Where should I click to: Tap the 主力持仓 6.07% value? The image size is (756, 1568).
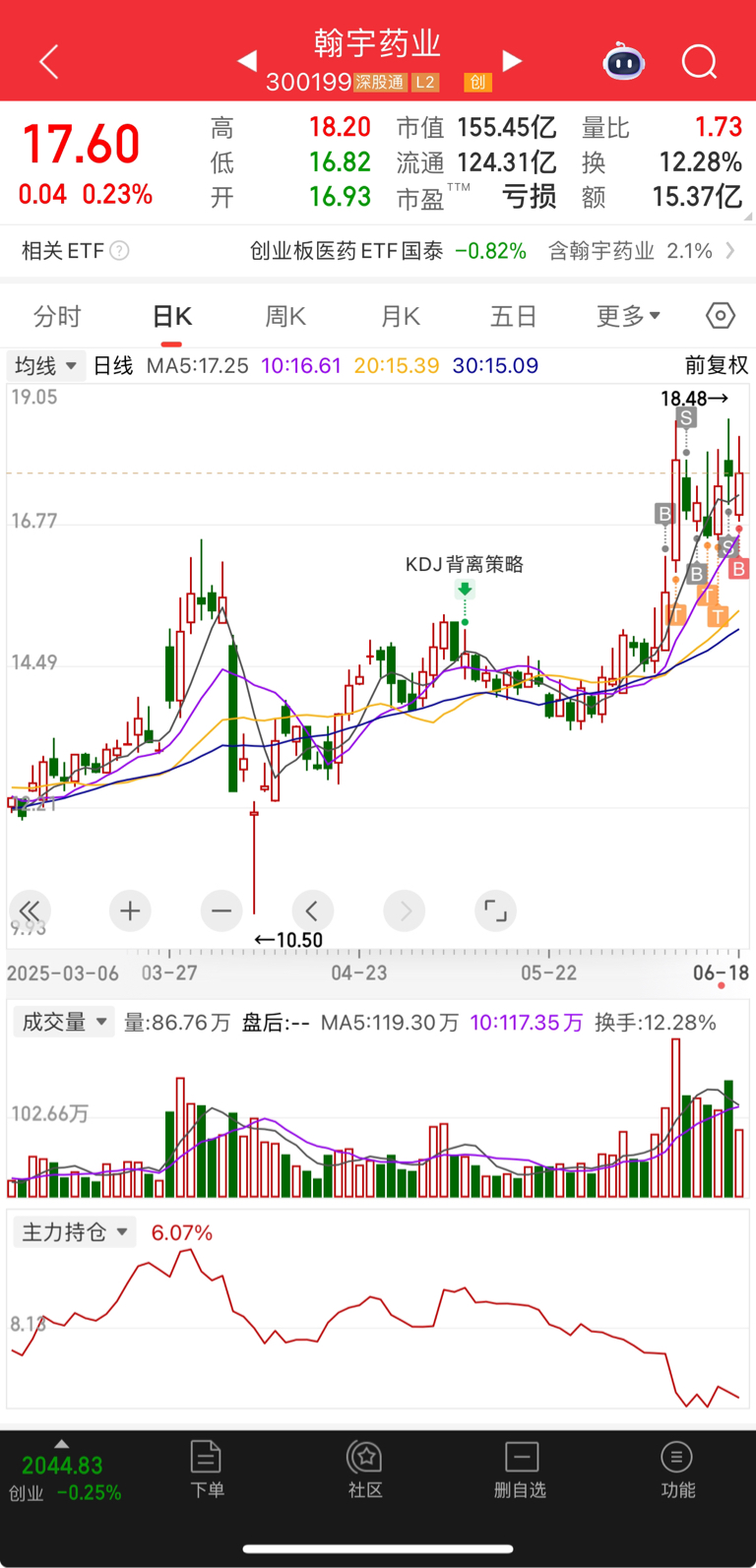182,1232
